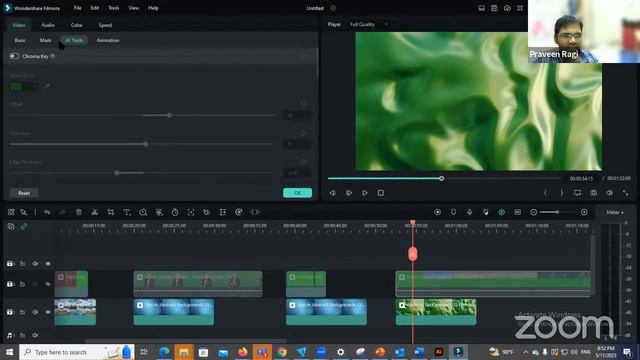Click the Chroma Key help icon
Screen dimensions: 640x360
(52, 56)
